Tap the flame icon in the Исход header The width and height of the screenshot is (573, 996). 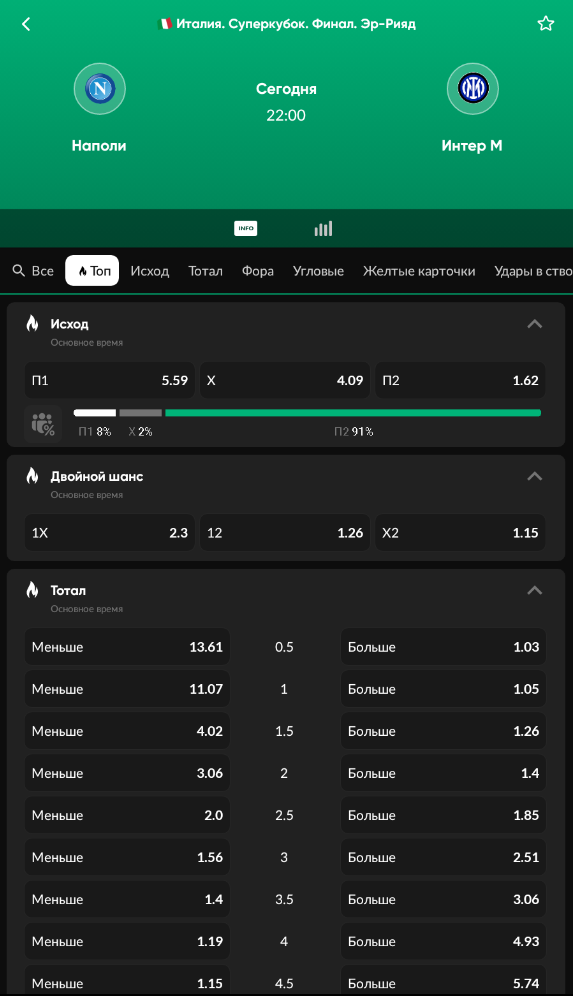[x=32, y=323]
